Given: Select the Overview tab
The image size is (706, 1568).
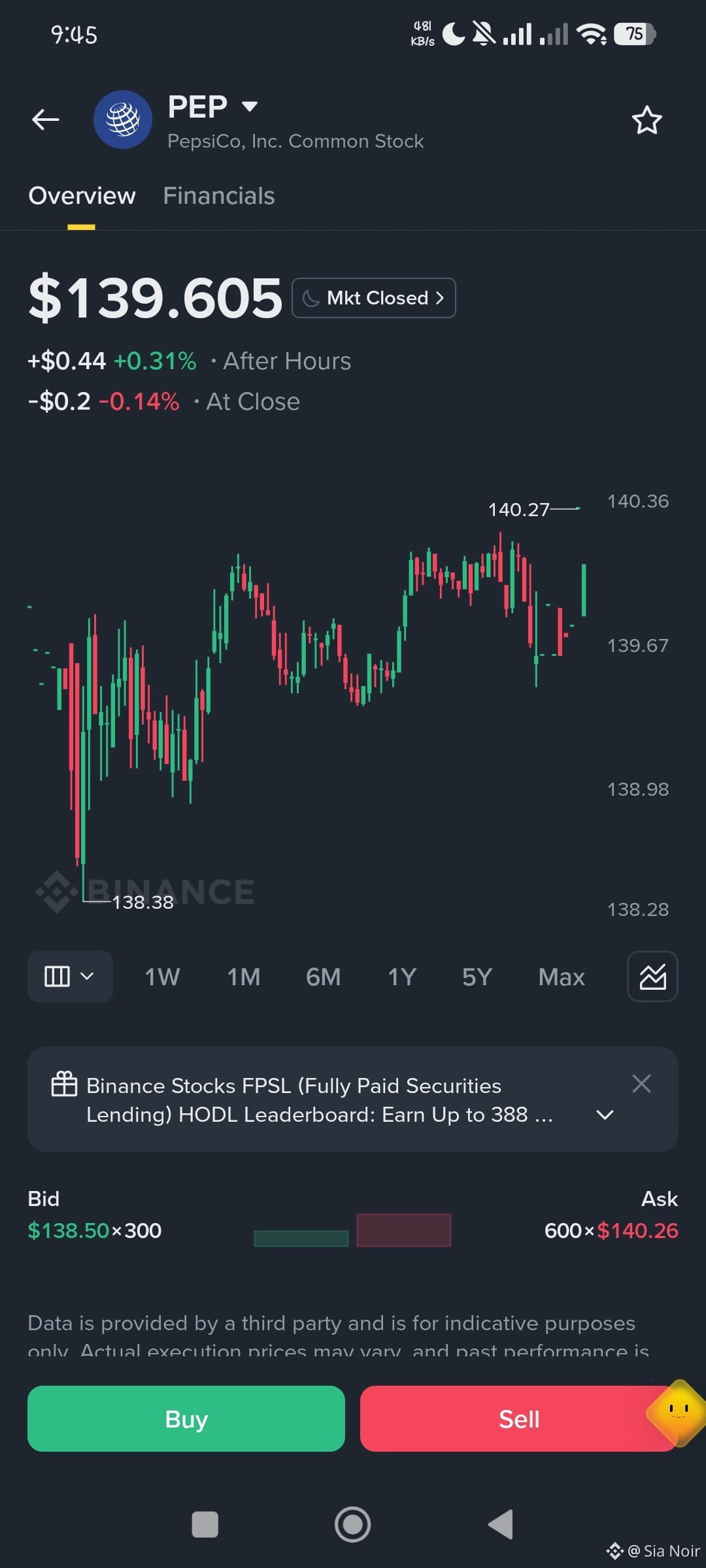Looking at the screenshot, I should click(82, 196).
